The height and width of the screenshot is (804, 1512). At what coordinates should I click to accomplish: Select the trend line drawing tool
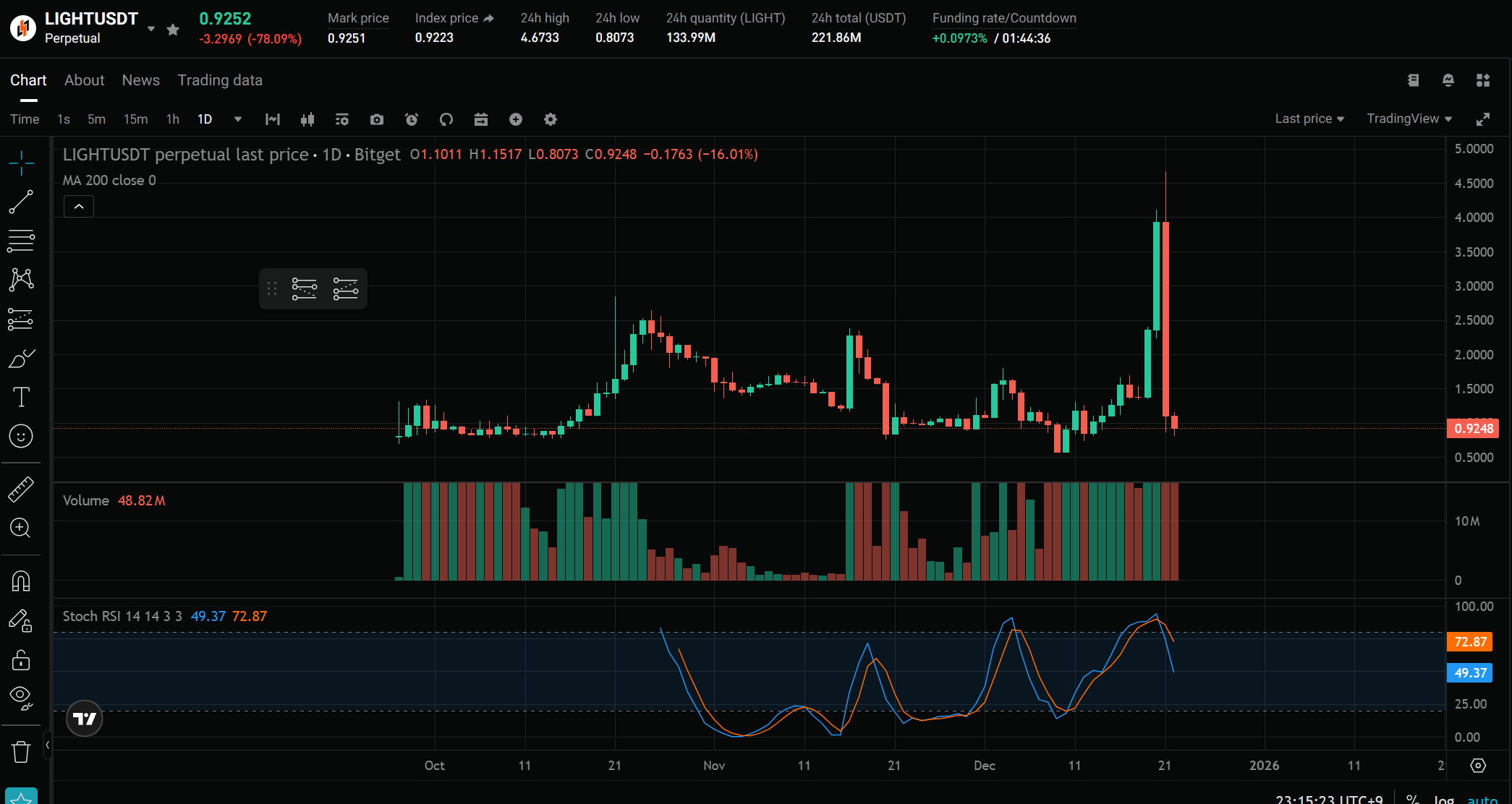coord(21,202)
